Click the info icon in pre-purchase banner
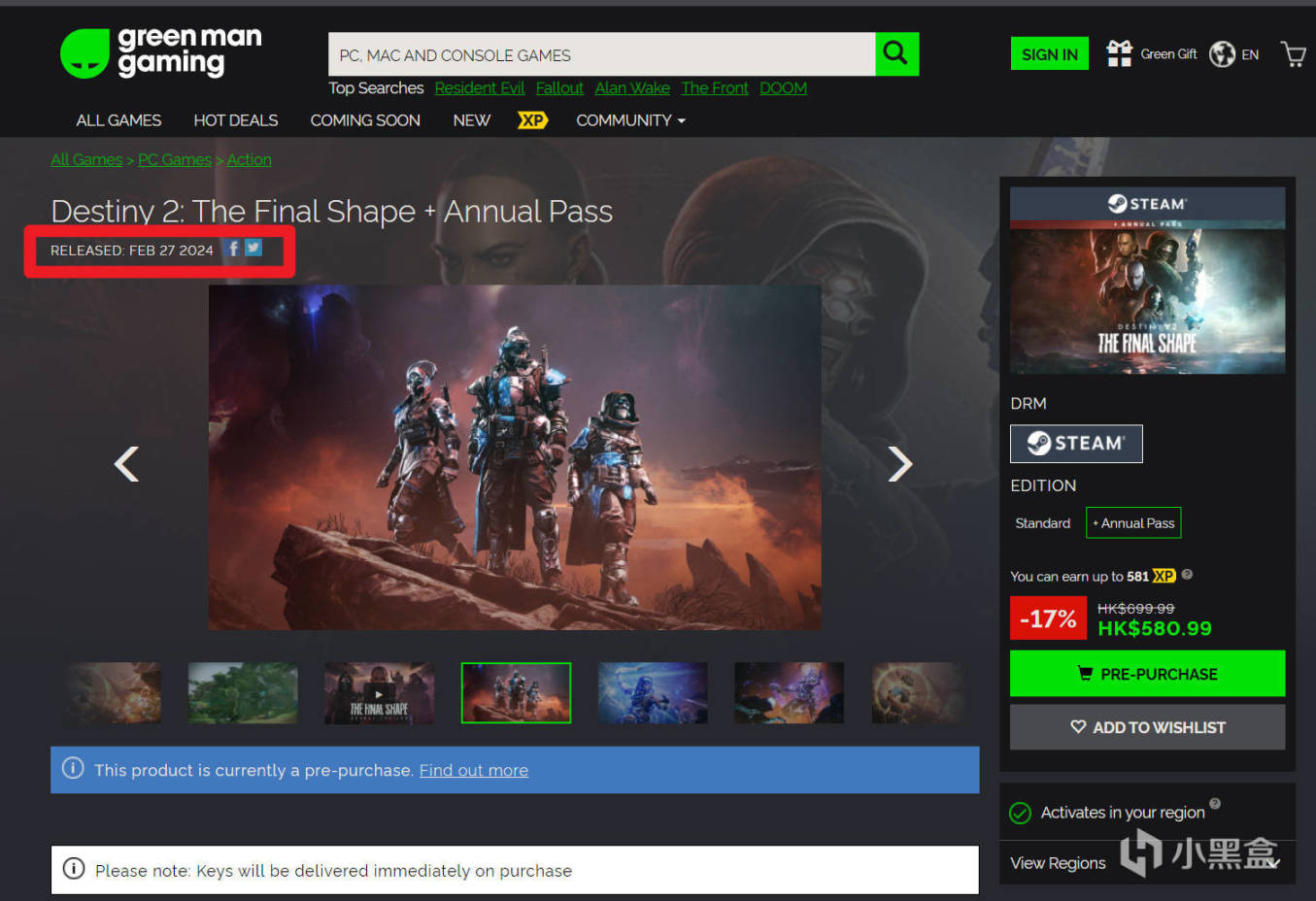This screenshot has width=1316, height=901. tap(73, 768)
